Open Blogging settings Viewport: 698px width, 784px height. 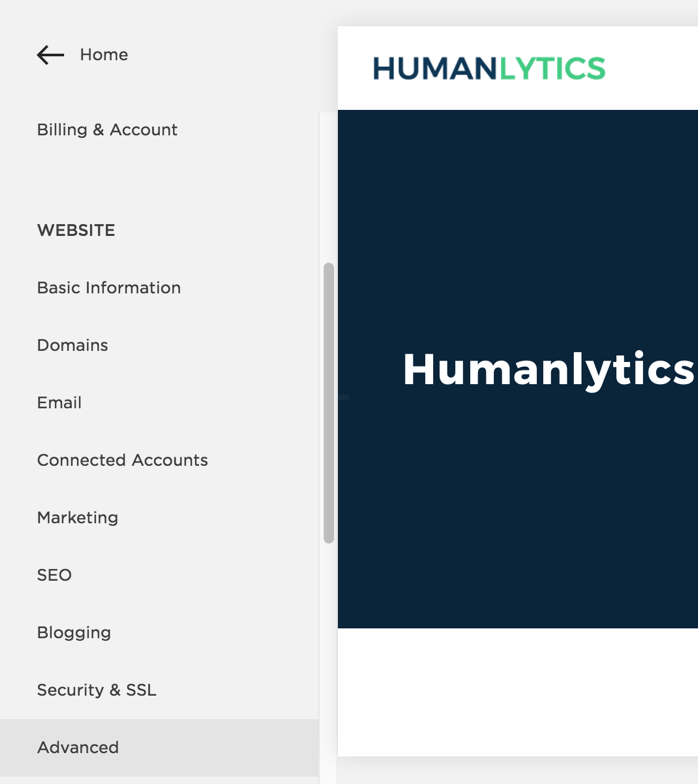[74, 633]
